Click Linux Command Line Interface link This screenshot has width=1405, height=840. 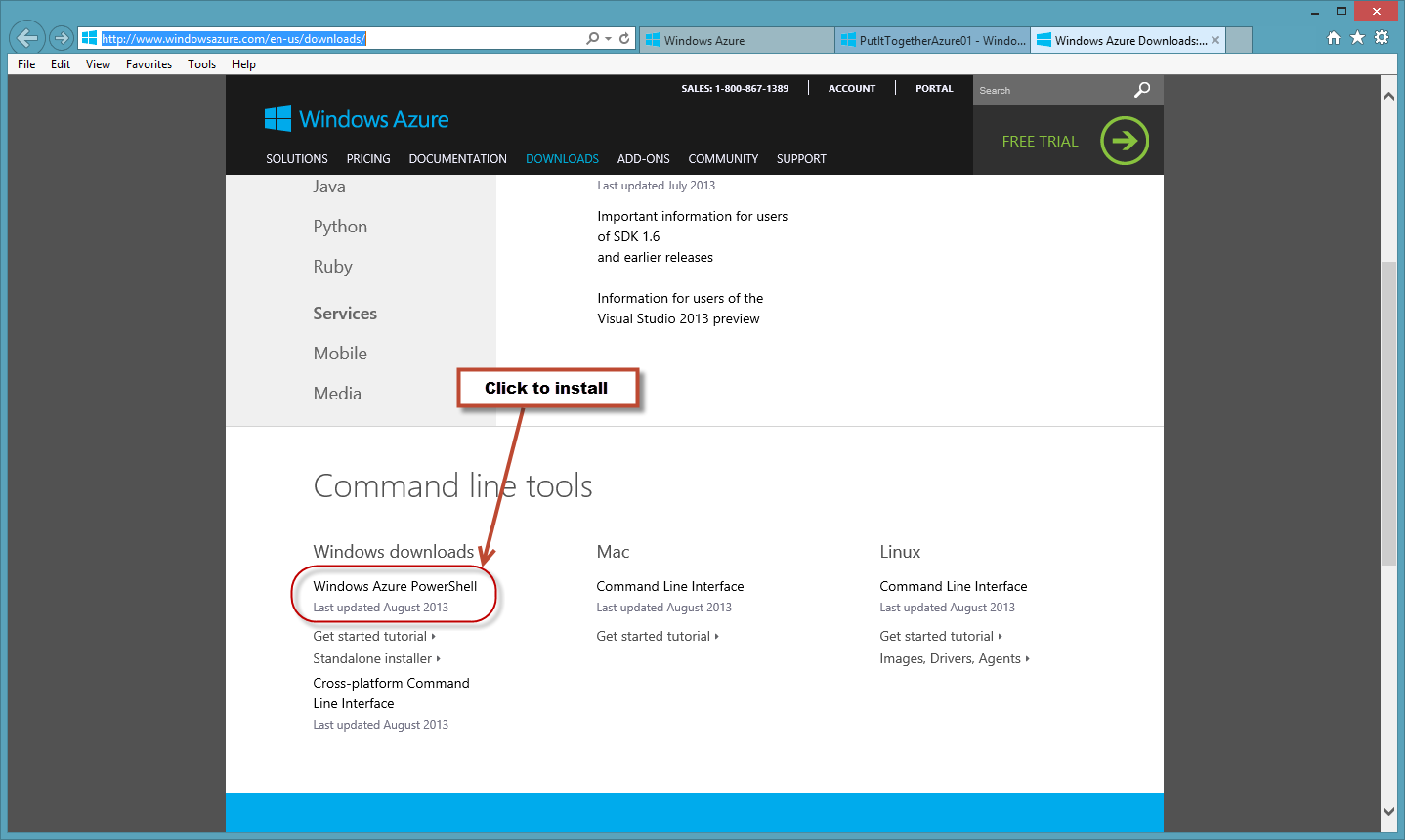point(954,586)
